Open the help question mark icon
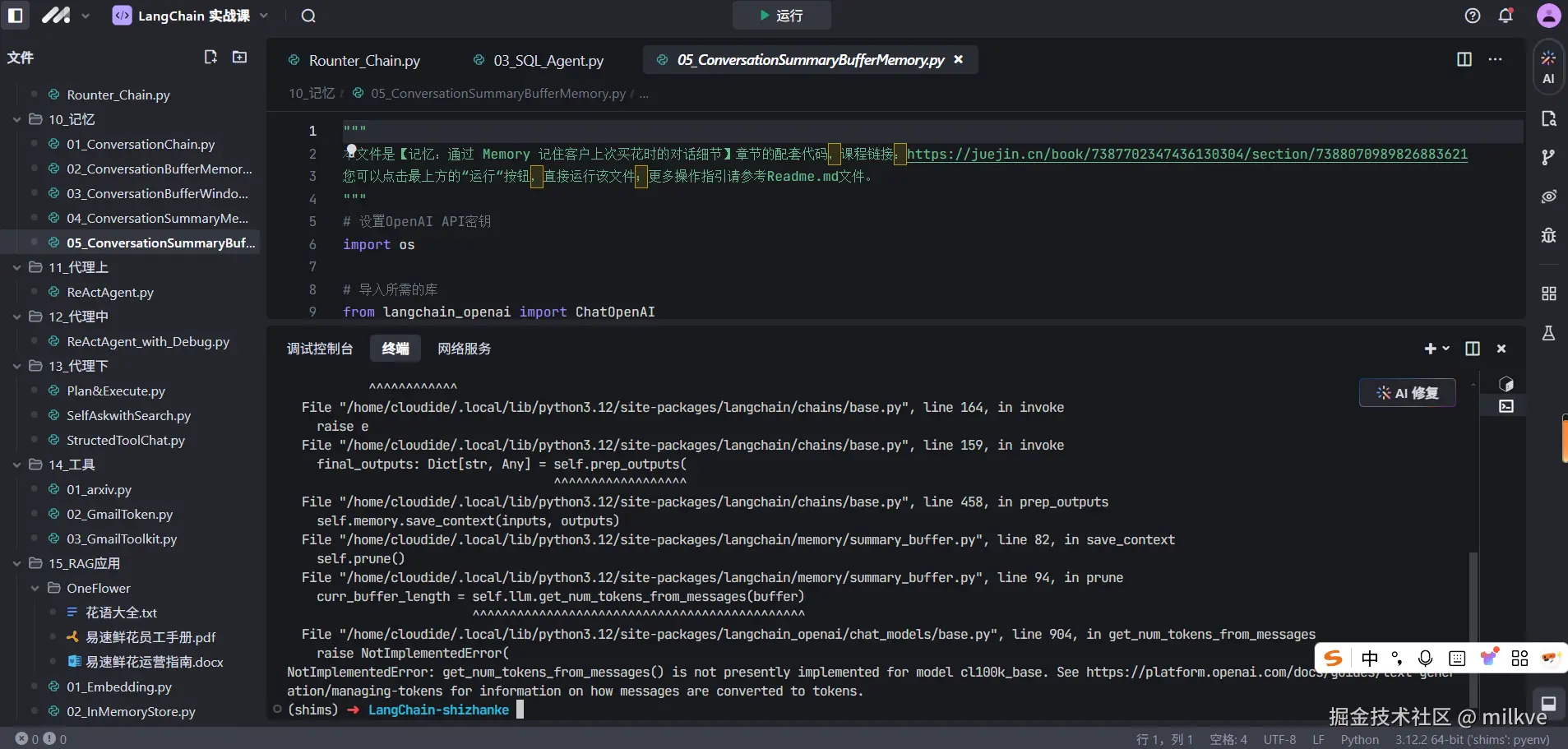Image resolution: width=1568 pixels, height=749 pixels. [1472, 16]
